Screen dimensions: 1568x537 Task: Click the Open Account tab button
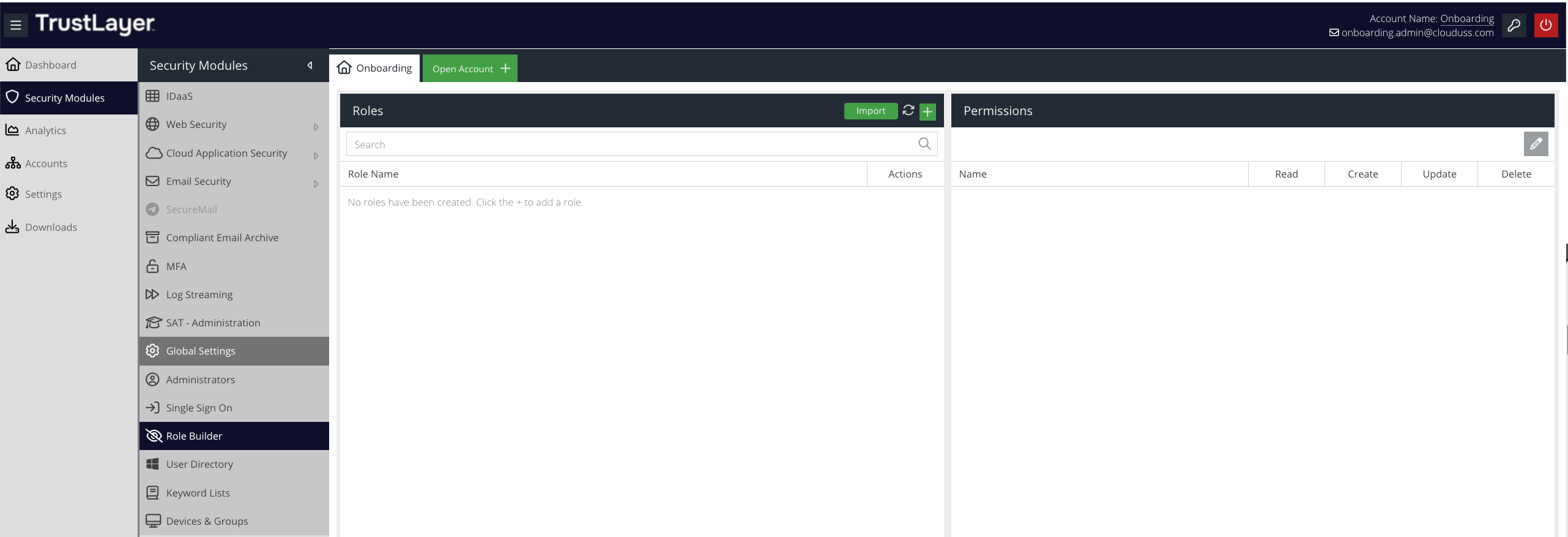coord(470,69)
